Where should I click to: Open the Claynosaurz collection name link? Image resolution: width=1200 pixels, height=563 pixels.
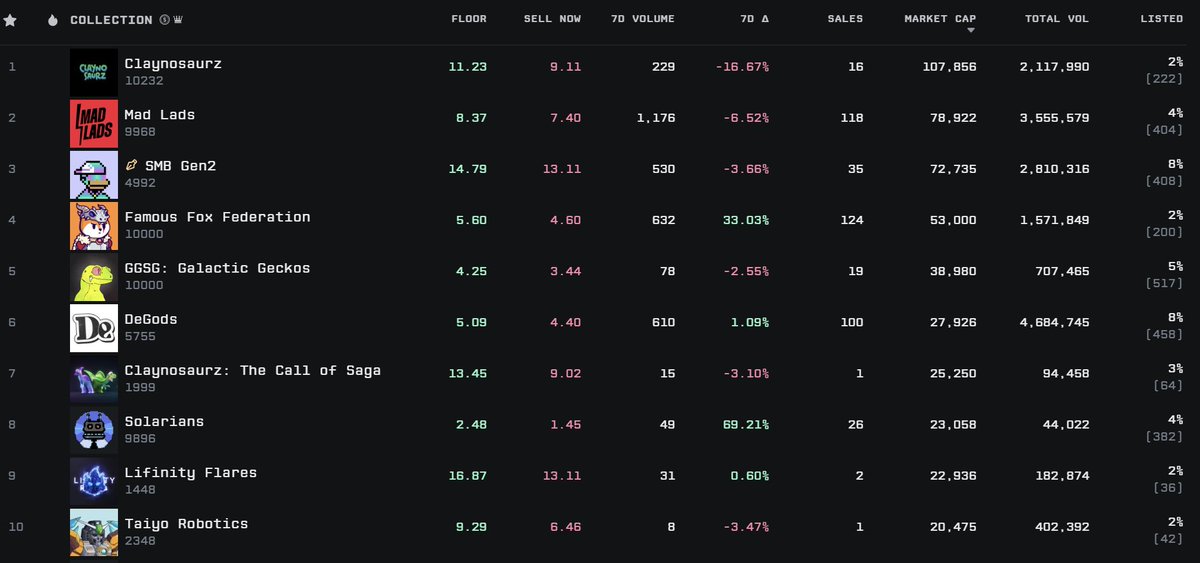173,64
